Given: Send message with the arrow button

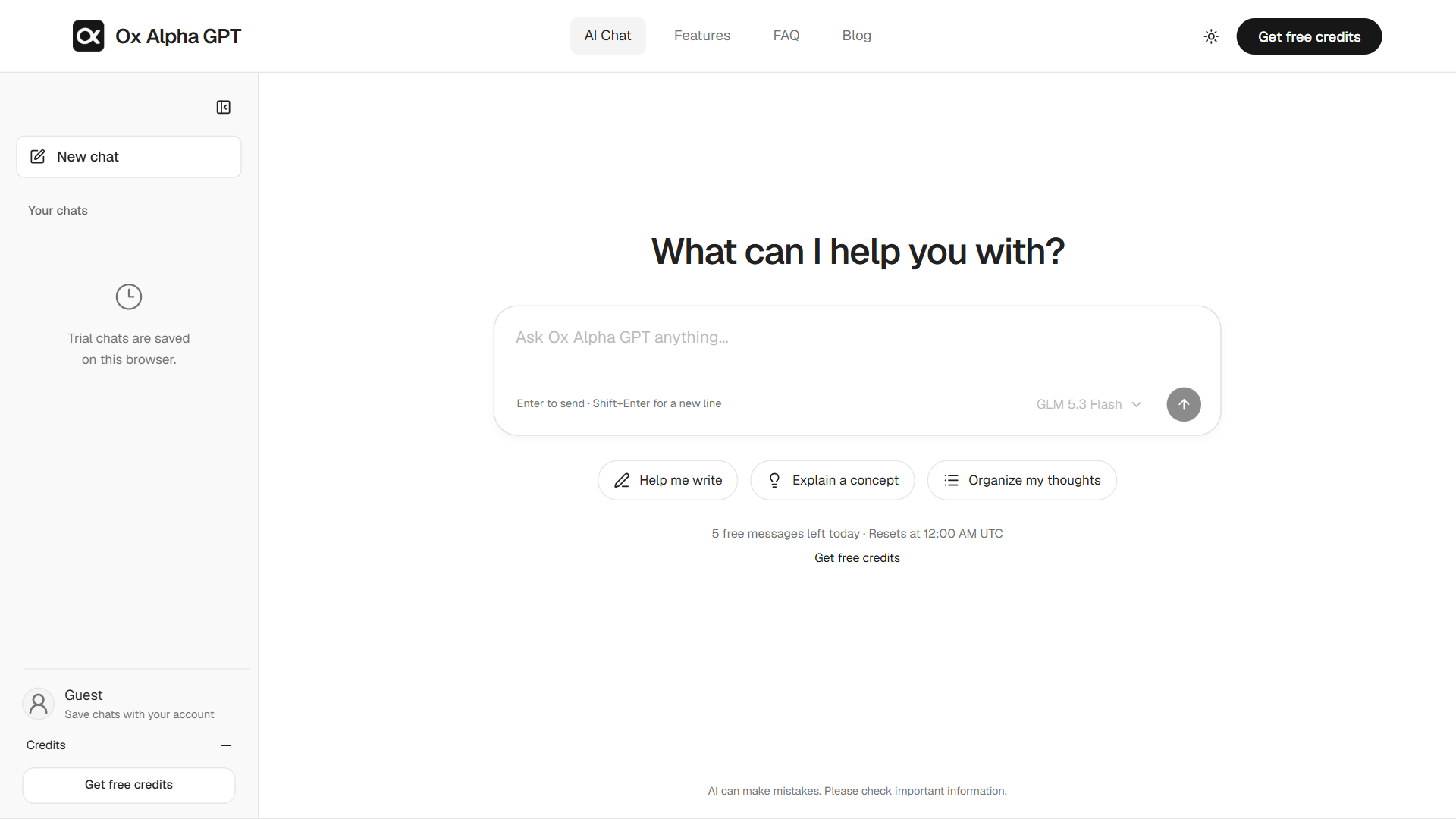Looking at the screenshot, I should coord(1184,404).
